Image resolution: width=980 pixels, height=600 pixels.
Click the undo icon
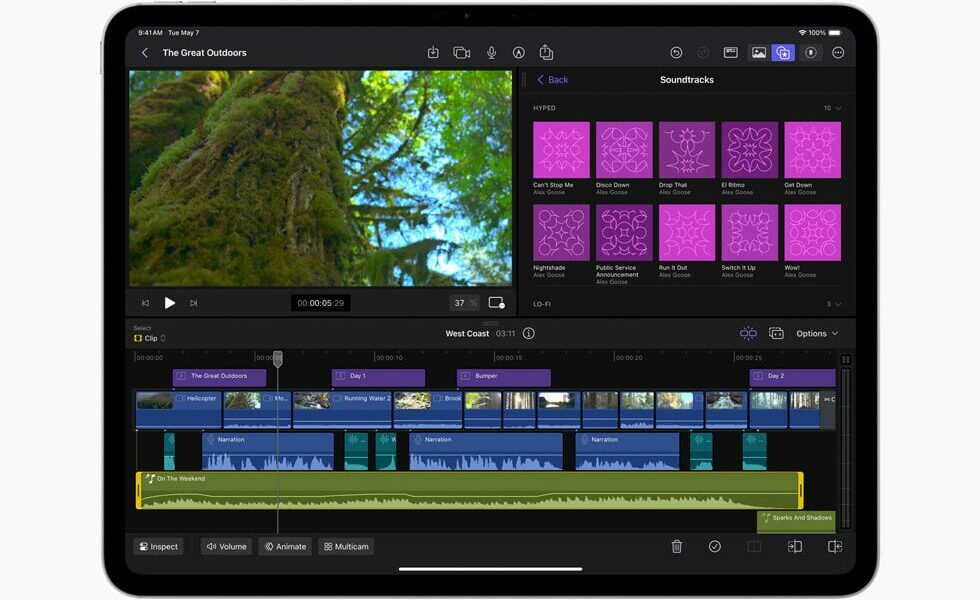[x=676, y=53]
